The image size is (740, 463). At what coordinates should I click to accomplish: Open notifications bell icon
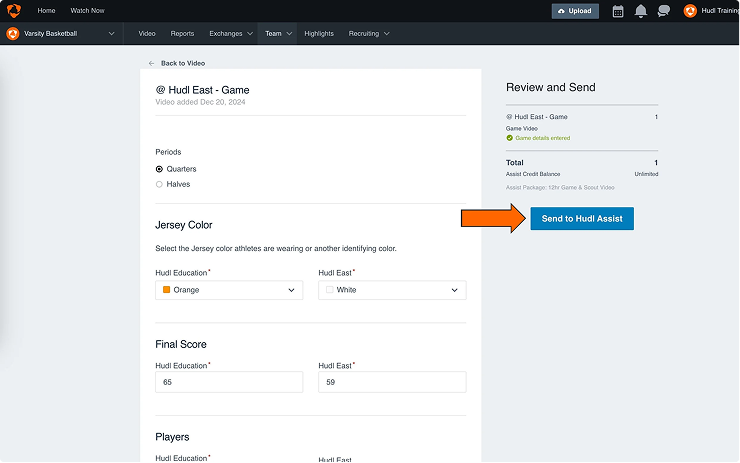(640, 11)
